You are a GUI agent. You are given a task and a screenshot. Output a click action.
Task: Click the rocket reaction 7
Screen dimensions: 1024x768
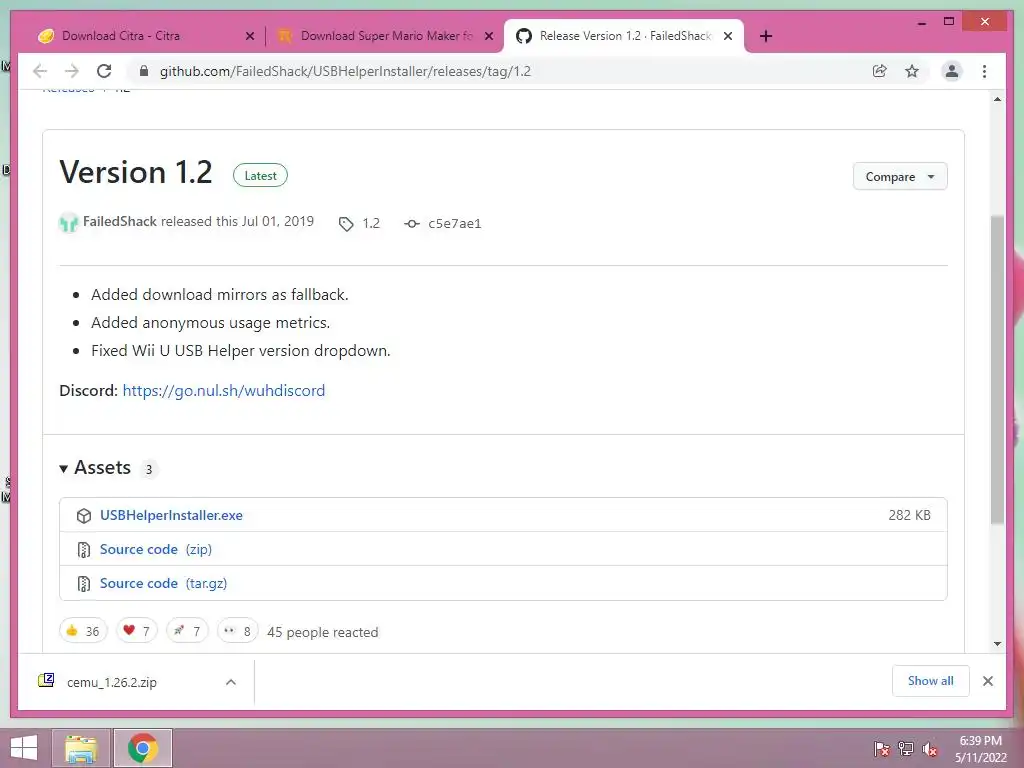[x=187, y=631]
